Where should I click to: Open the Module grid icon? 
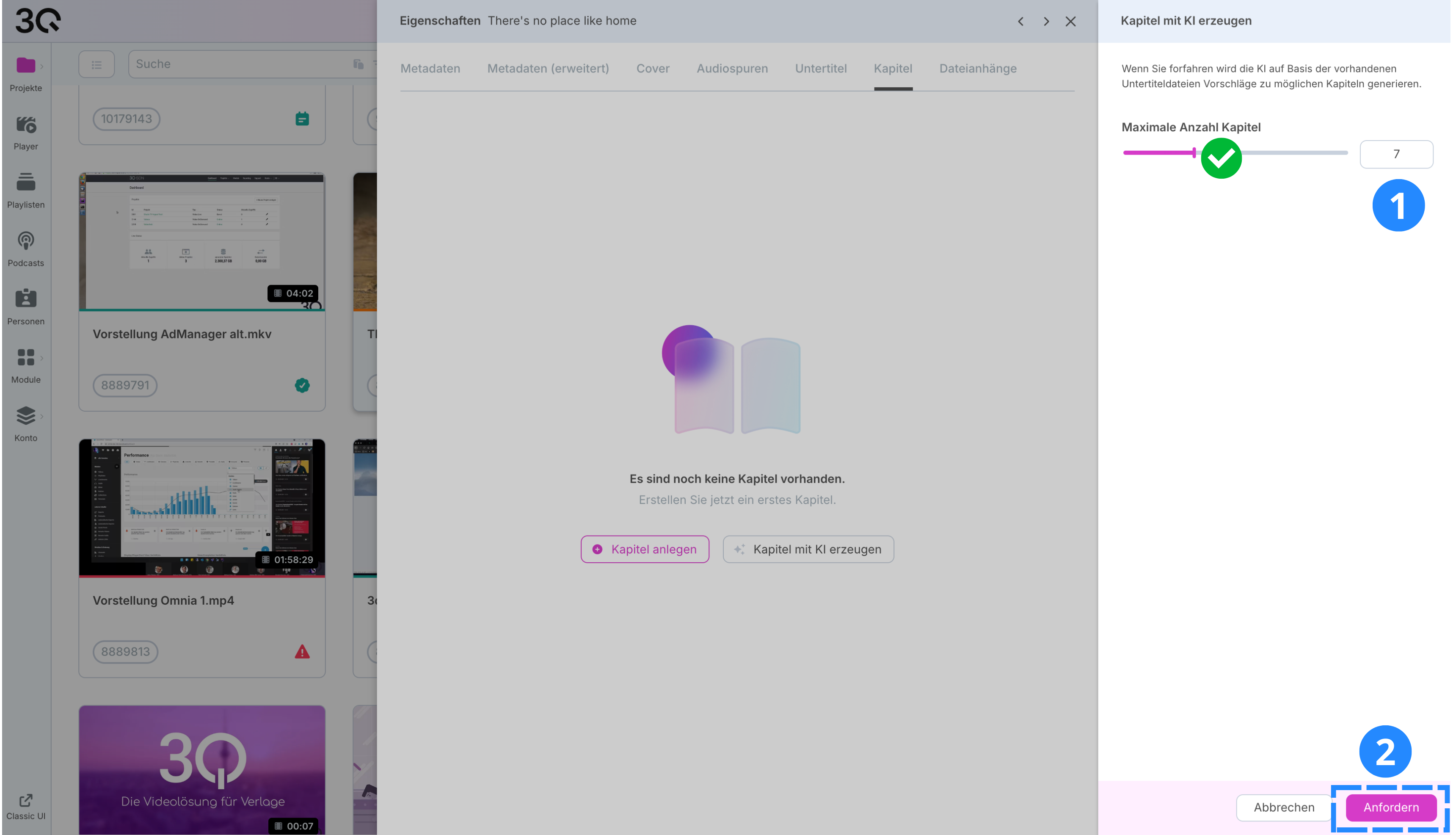click(x=25, y=357)
